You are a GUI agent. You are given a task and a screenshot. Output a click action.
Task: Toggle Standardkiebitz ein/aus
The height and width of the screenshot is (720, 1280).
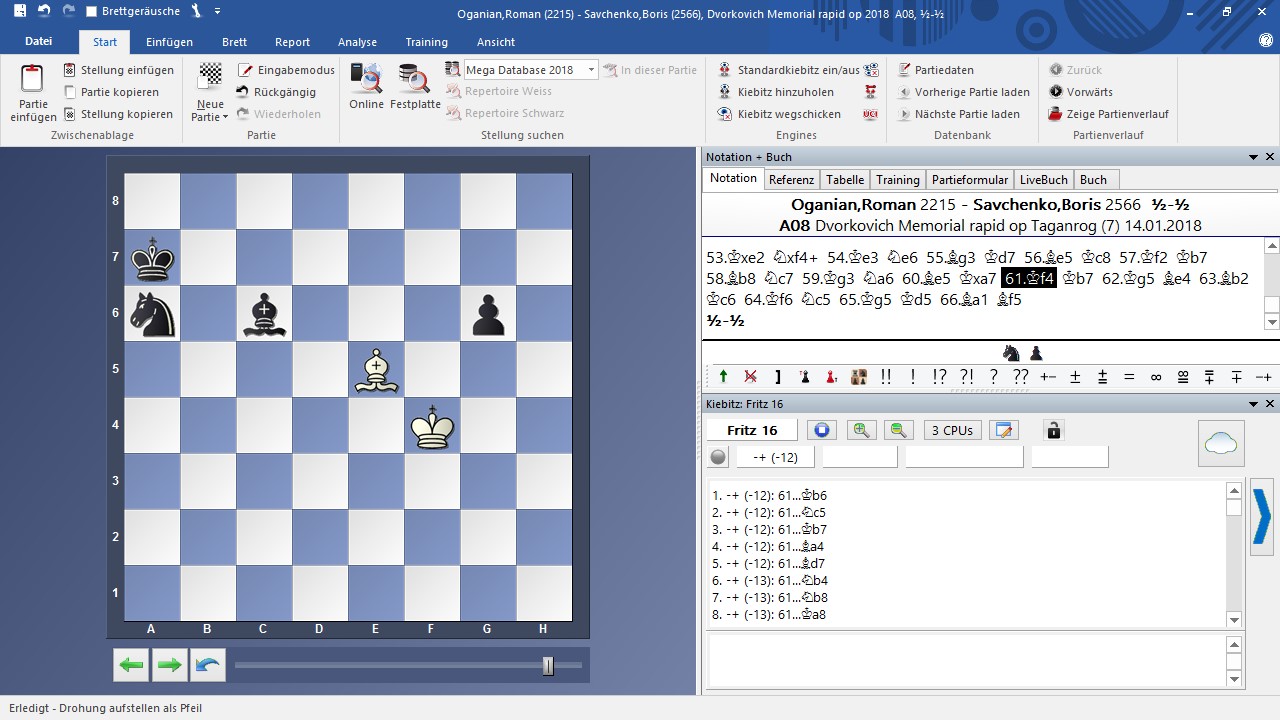pos(788,70)
